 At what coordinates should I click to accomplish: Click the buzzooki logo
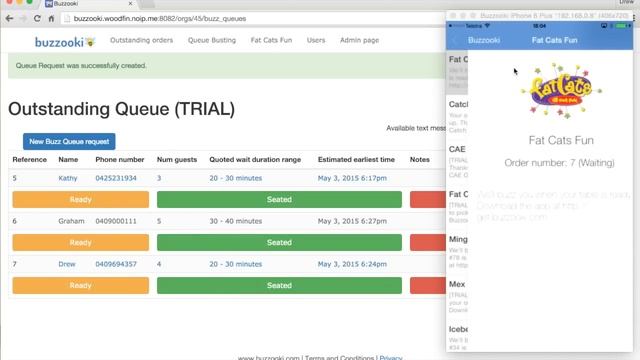click(x=65, y=42)
